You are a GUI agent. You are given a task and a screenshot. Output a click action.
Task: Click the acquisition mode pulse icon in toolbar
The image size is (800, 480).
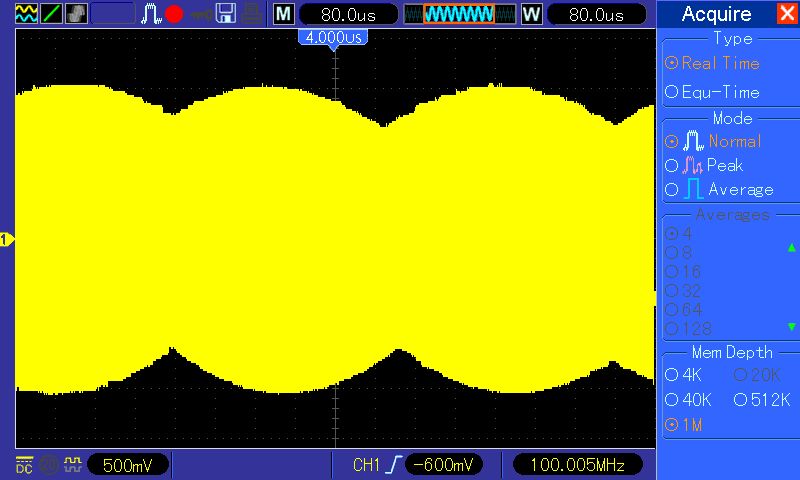(x=151, y=13)
